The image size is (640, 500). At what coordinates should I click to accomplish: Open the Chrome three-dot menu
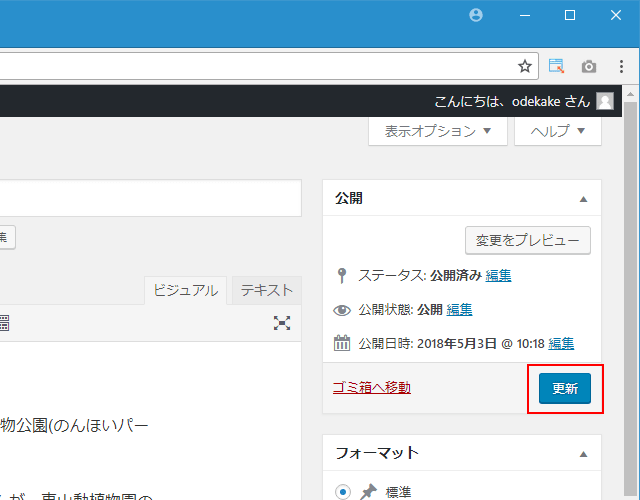tap(619, 66)
